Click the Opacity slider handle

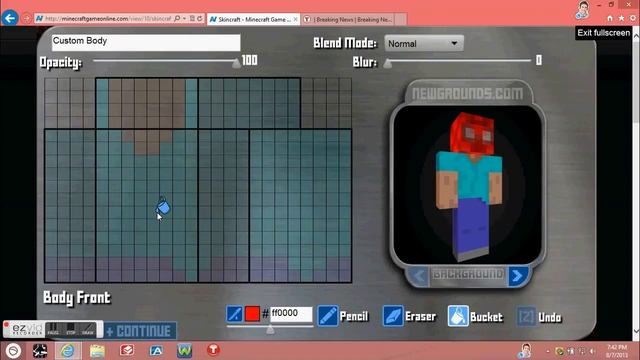pos(236,63)
